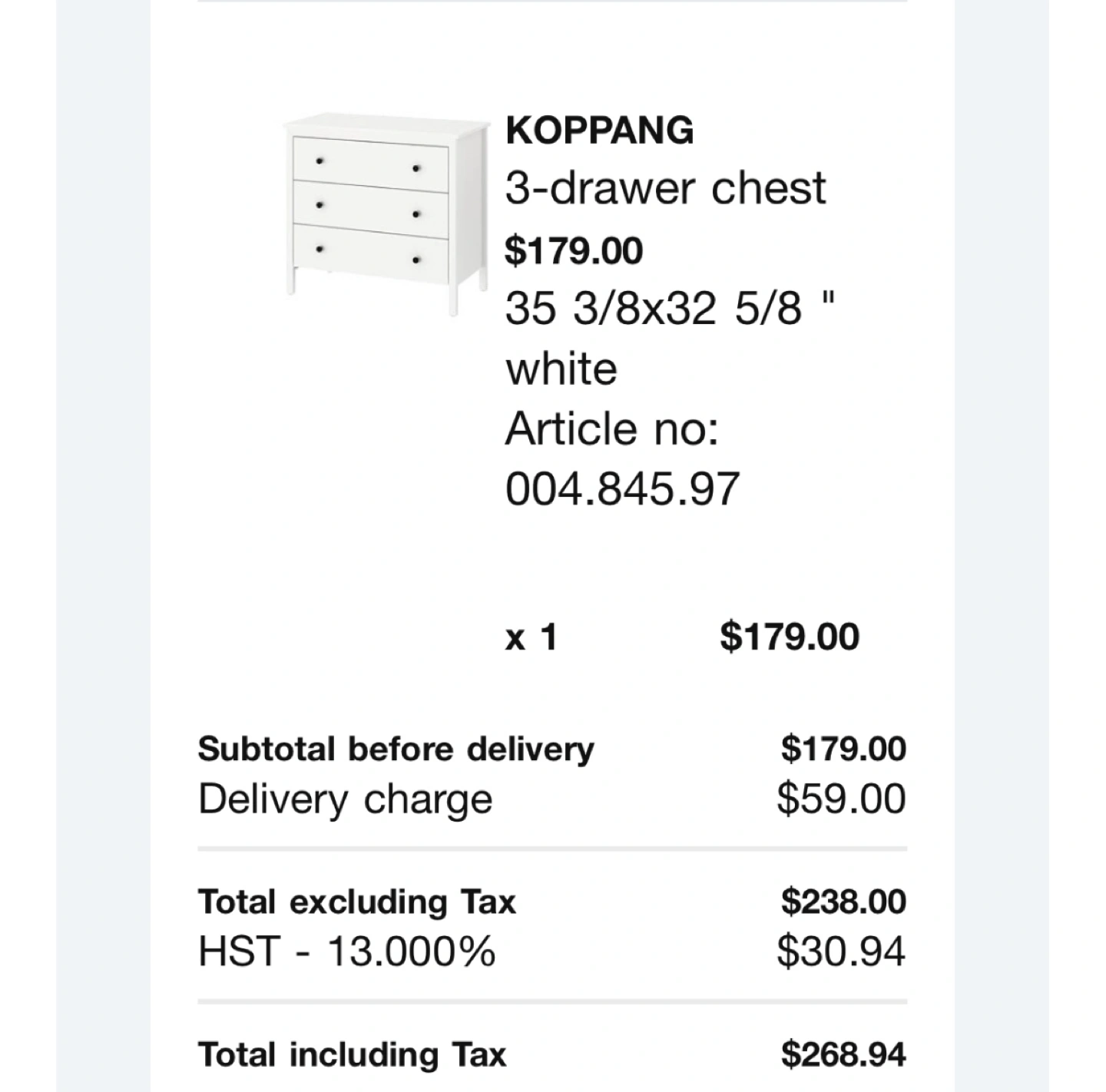Screen dimensions: 1106x1092
Task: Click the "Subtotal before delivery" label
Action: point(396,749)
